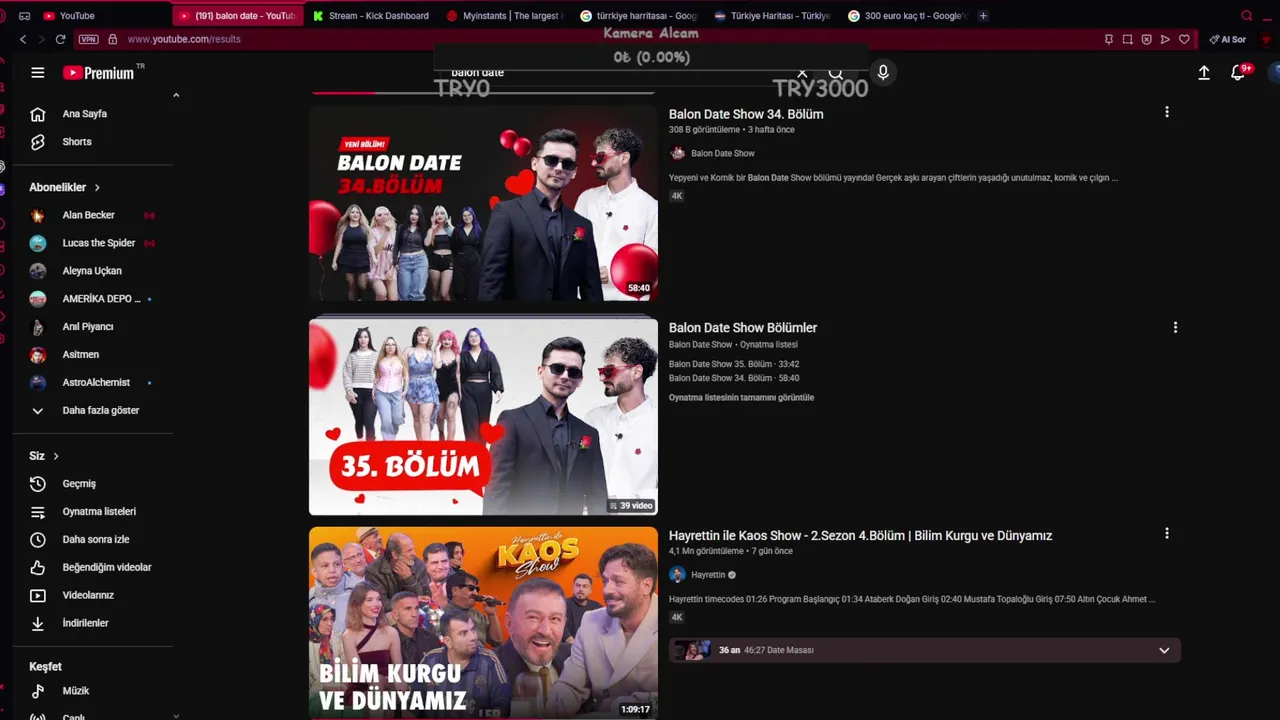Screen dimensions: 1280x720
Task: Expand Abonelikler section arrow
Action: click(x=97, y=187)
